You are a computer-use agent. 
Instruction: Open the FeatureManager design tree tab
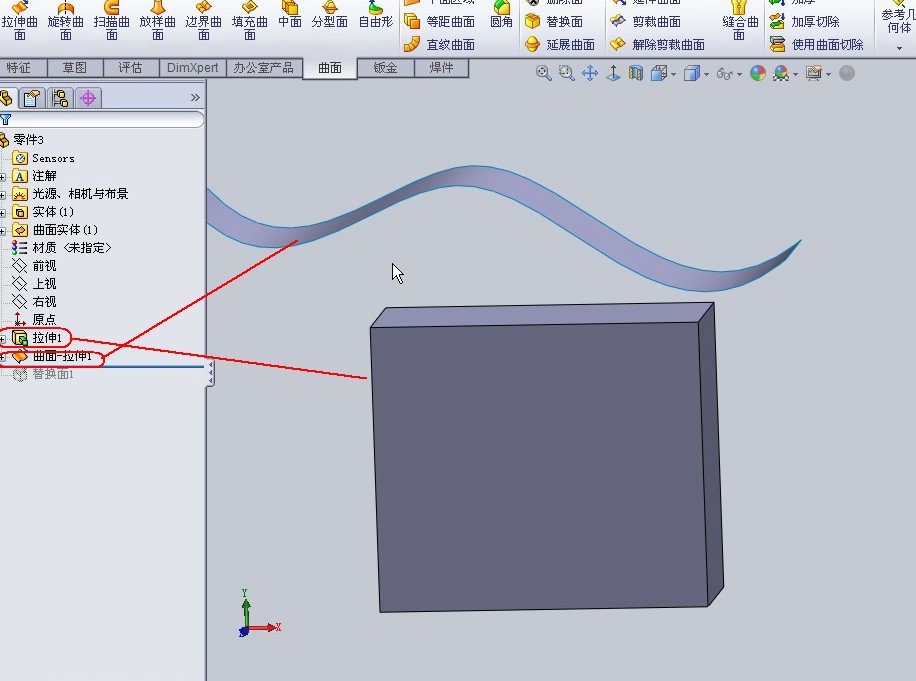point(7,98)
